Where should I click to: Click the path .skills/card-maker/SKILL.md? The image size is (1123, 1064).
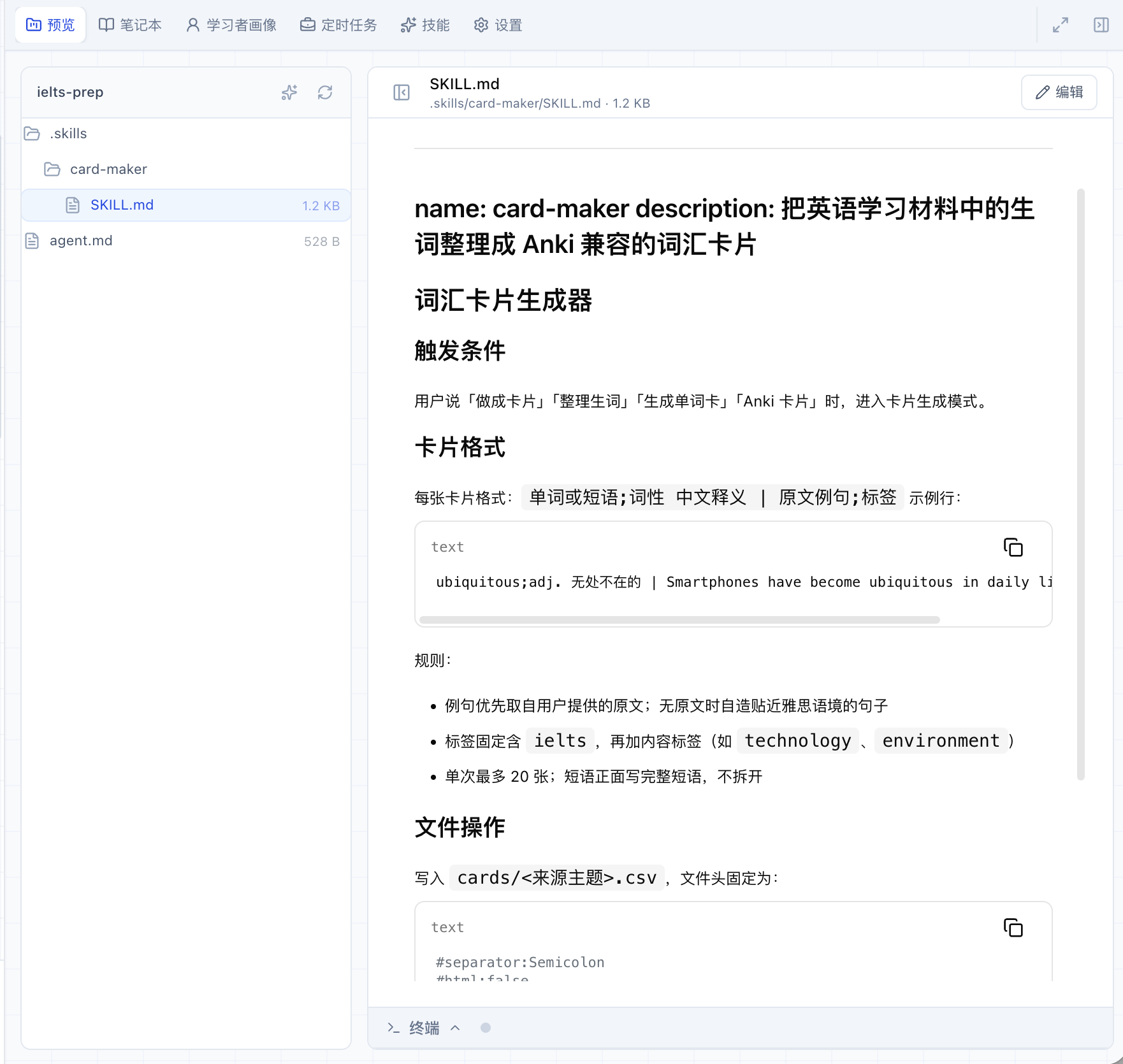coord(515,103)
